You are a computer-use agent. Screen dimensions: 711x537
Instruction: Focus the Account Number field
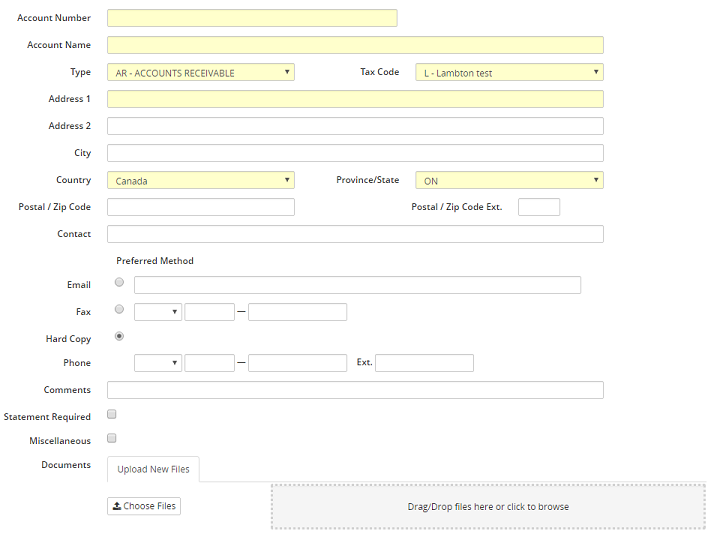[252, 18]
